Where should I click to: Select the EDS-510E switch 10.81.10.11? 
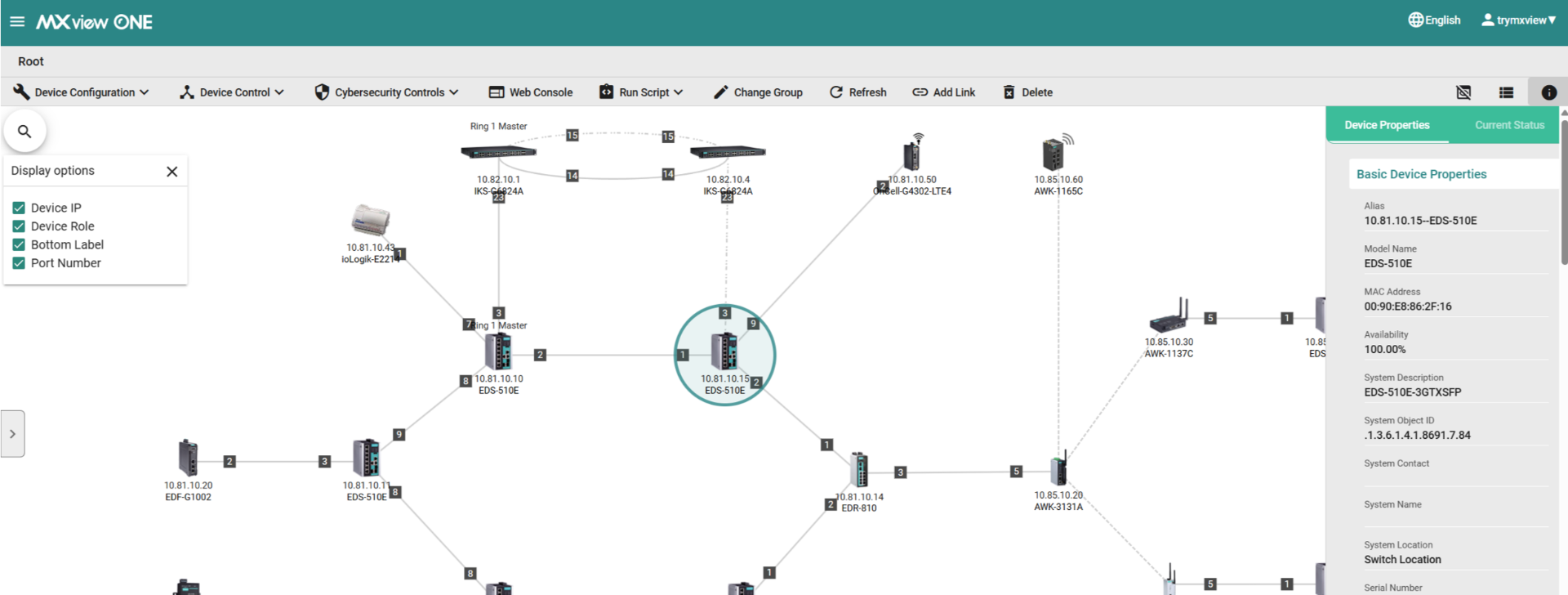point(367,458)
